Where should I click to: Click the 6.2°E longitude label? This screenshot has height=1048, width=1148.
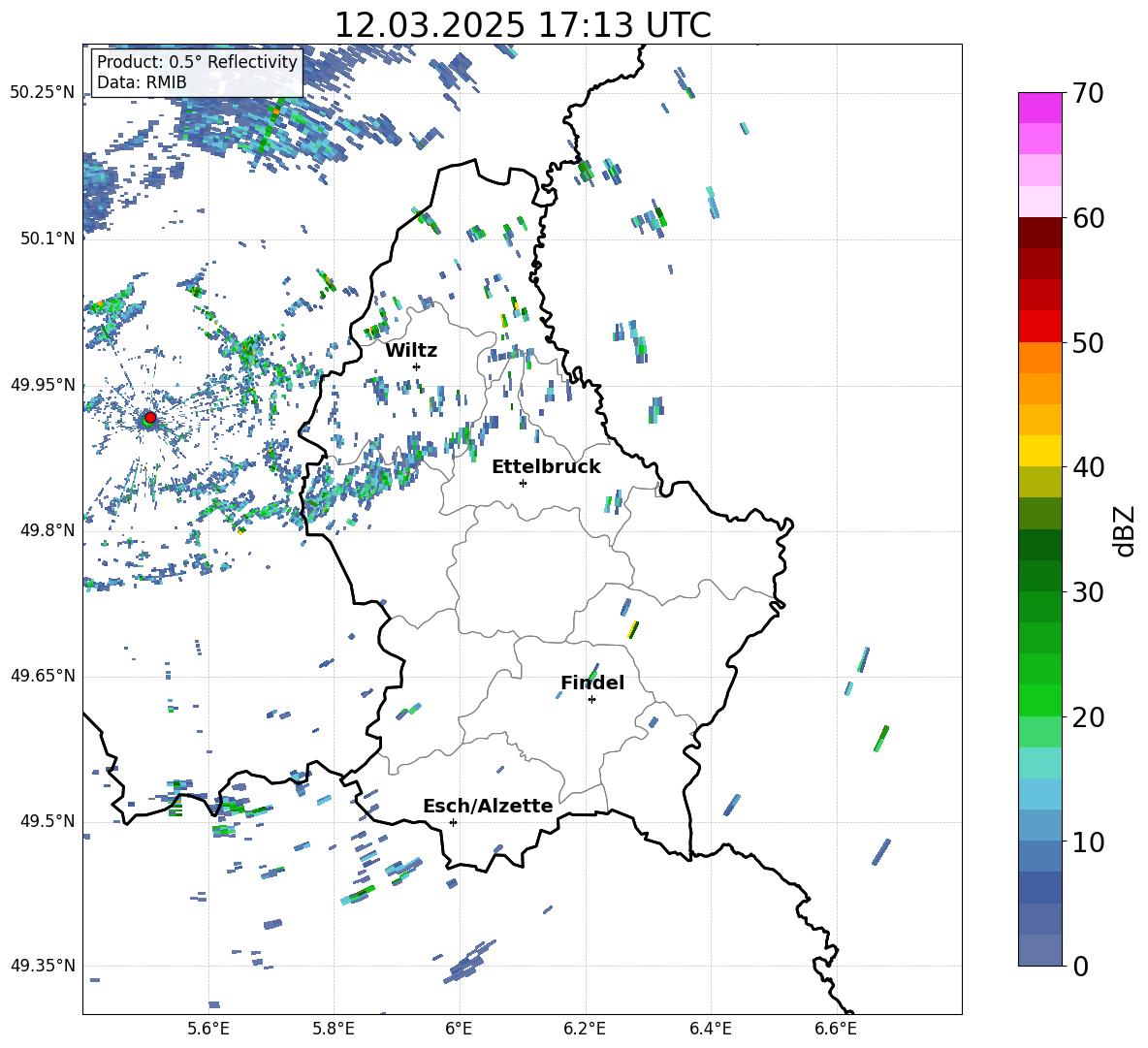click(x=585, y=1029)
